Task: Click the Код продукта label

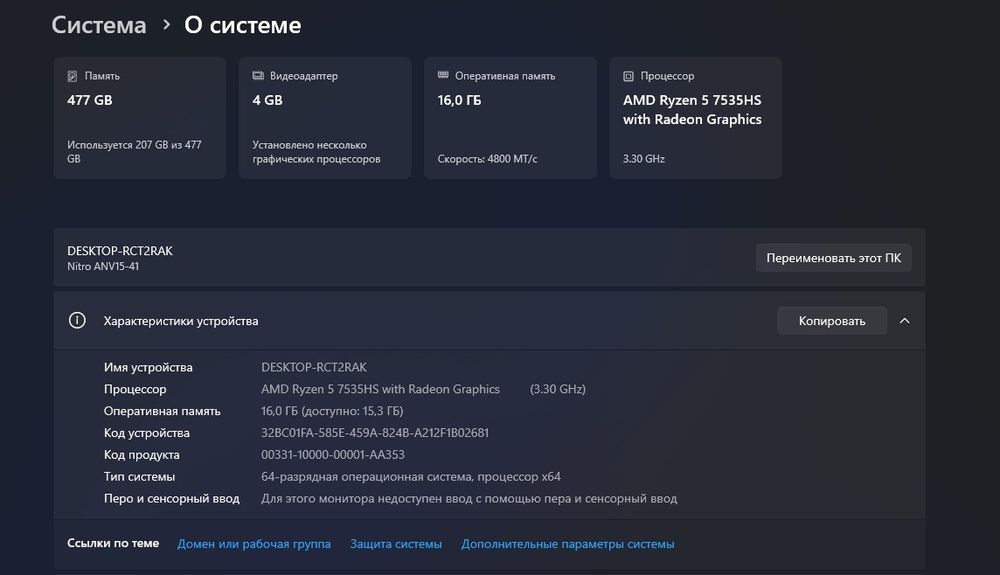Action: click(x=142, y=455)
